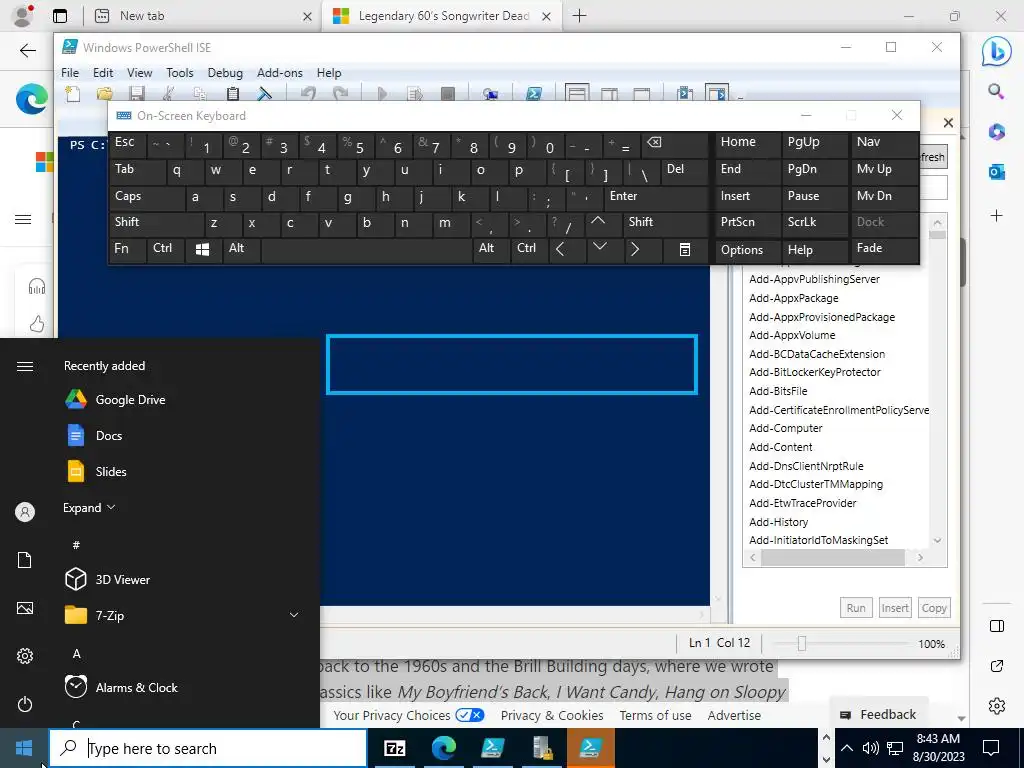Toggle ScrLk key on On-Screen Keyboard
The width and height of the screenshot is (1024, 768).
click(x=814, y=223)
